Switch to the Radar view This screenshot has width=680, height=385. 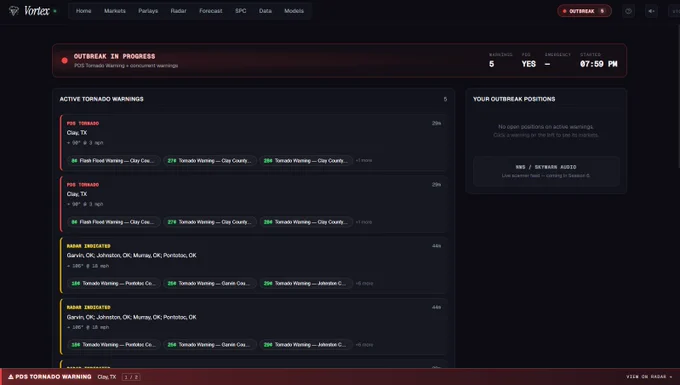pyautogui.click(x=178, y=11)
